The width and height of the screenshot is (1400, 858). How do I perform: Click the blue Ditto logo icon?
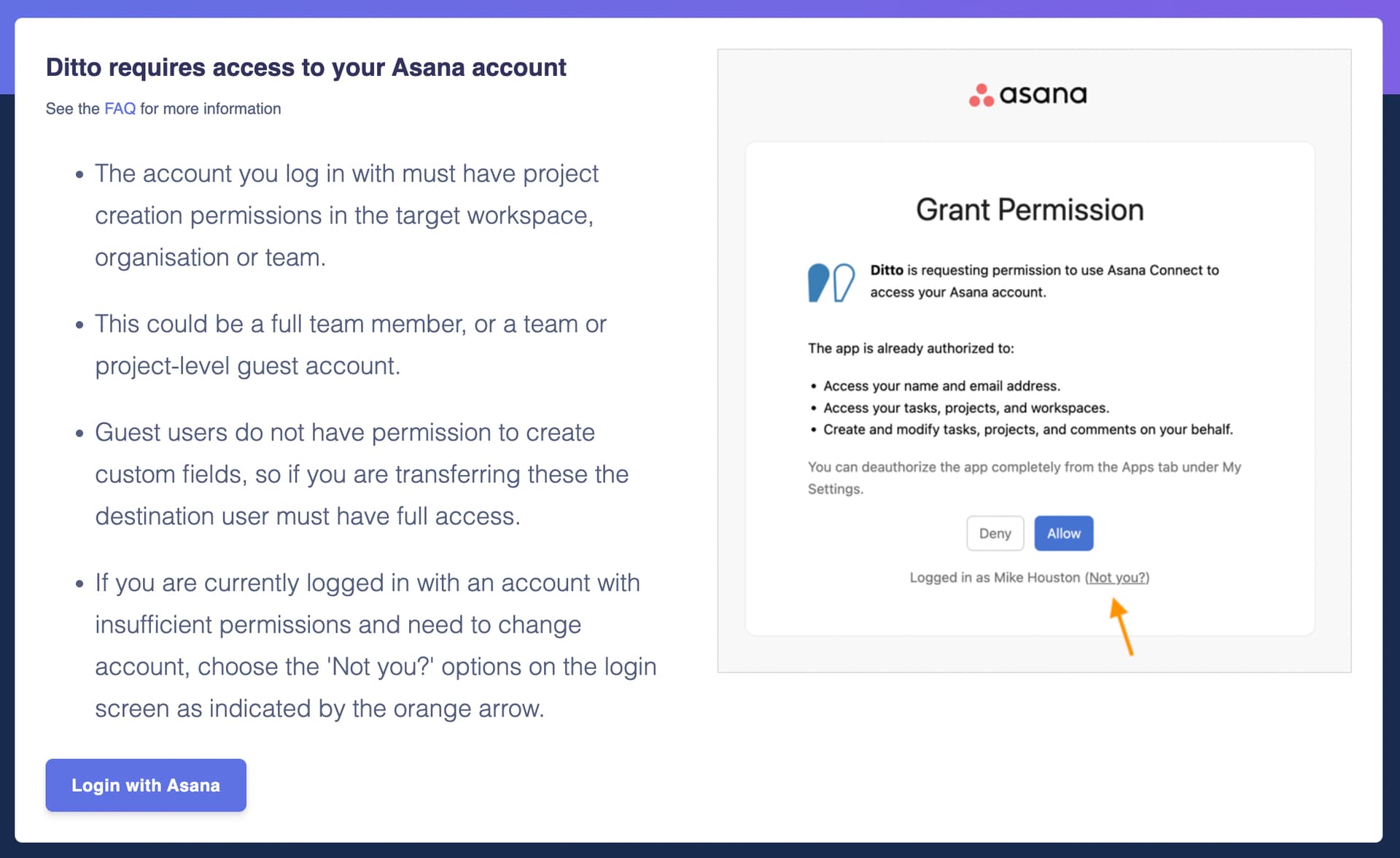831,282
